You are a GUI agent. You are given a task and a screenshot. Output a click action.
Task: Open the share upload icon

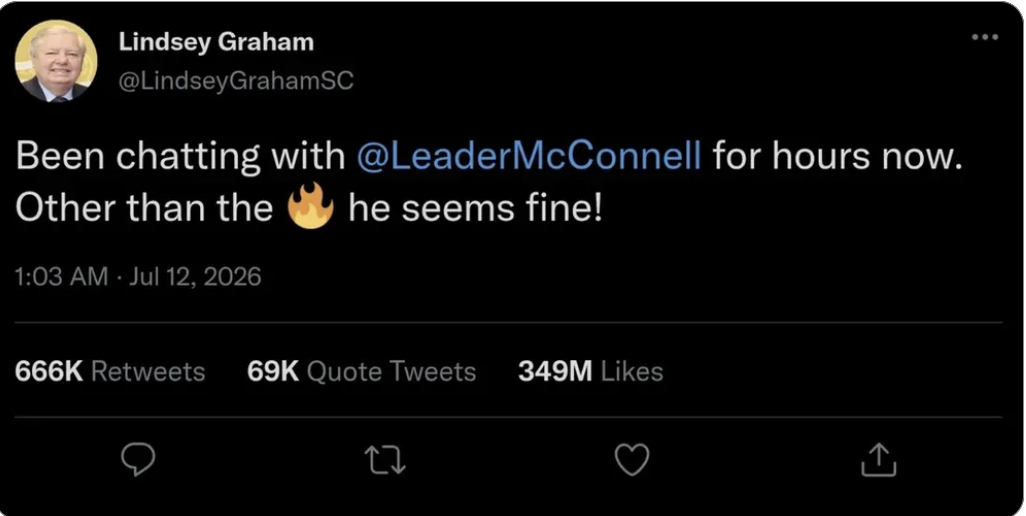click(x=877, y=459)
